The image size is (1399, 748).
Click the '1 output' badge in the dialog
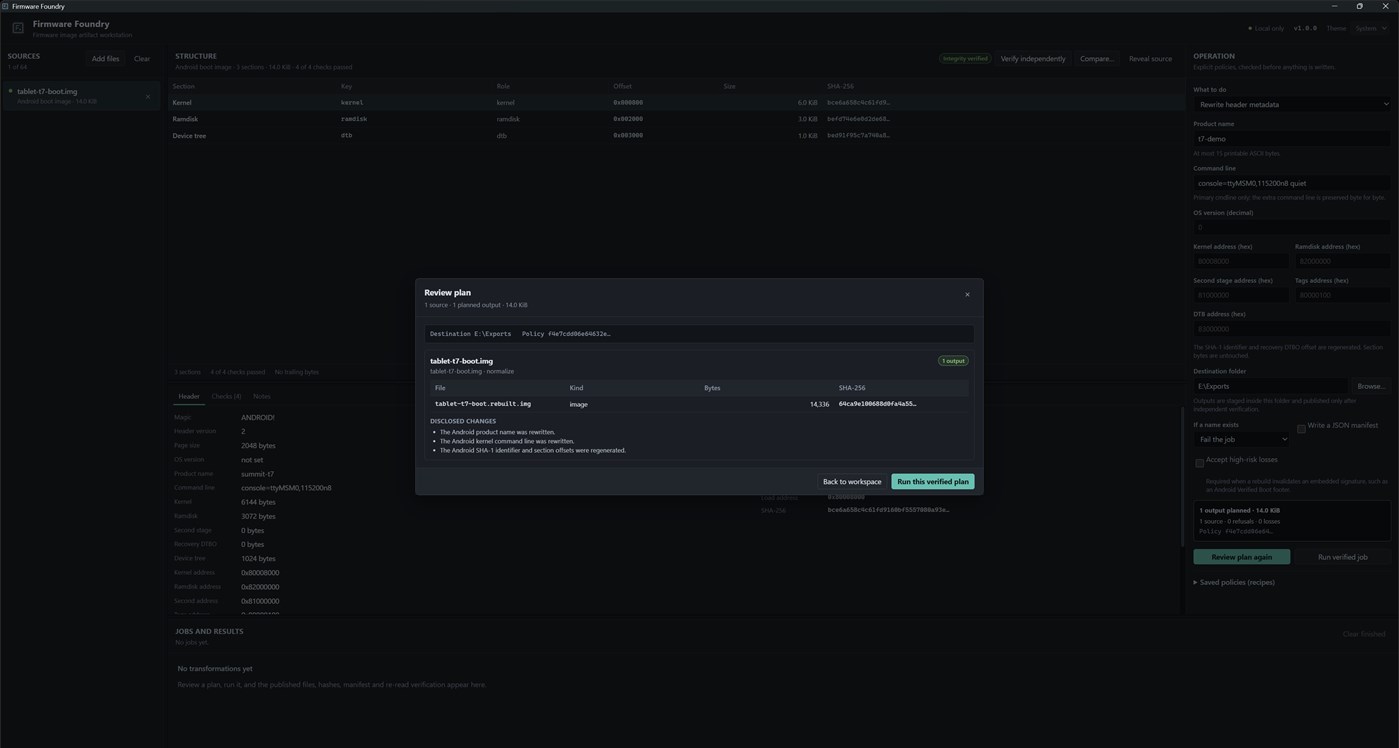[x=953, y=361]
